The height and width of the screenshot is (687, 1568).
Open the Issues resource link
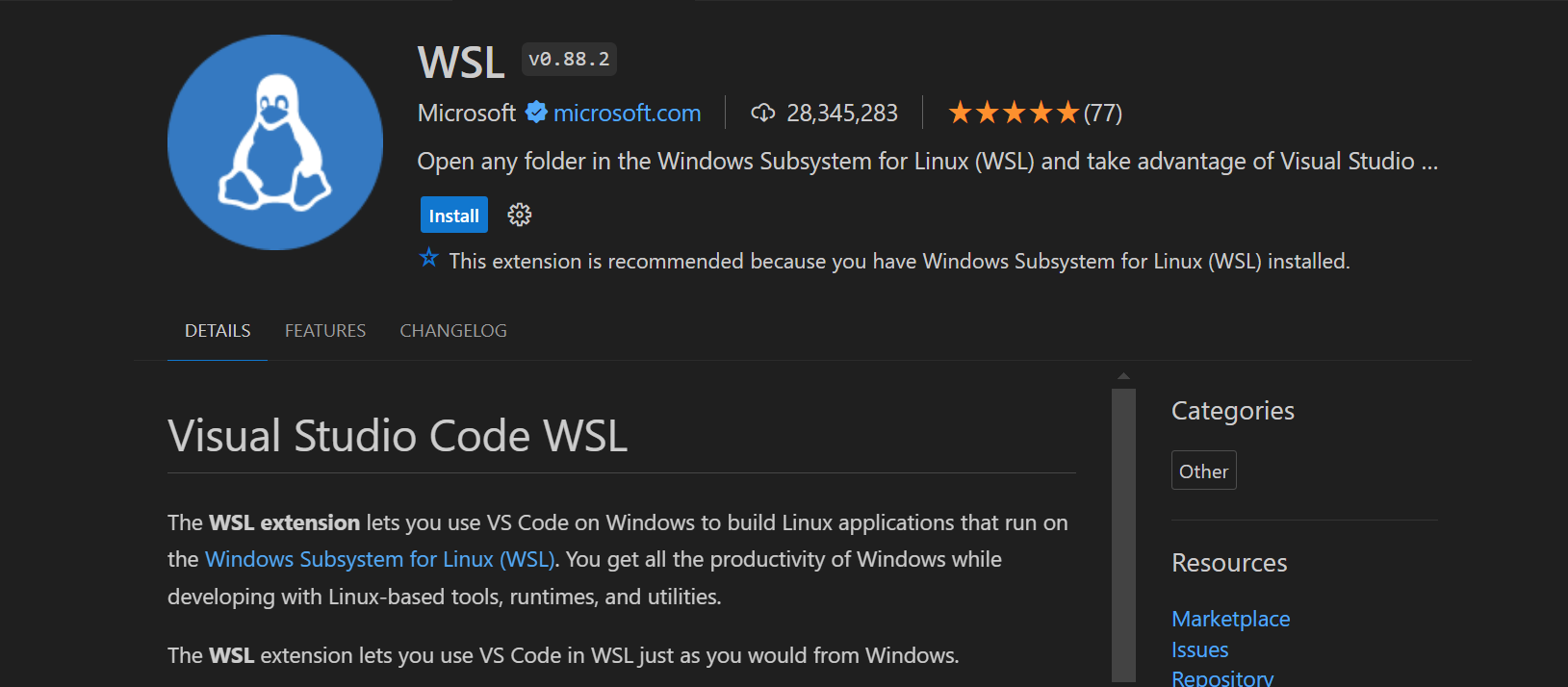coord(1200,650)
